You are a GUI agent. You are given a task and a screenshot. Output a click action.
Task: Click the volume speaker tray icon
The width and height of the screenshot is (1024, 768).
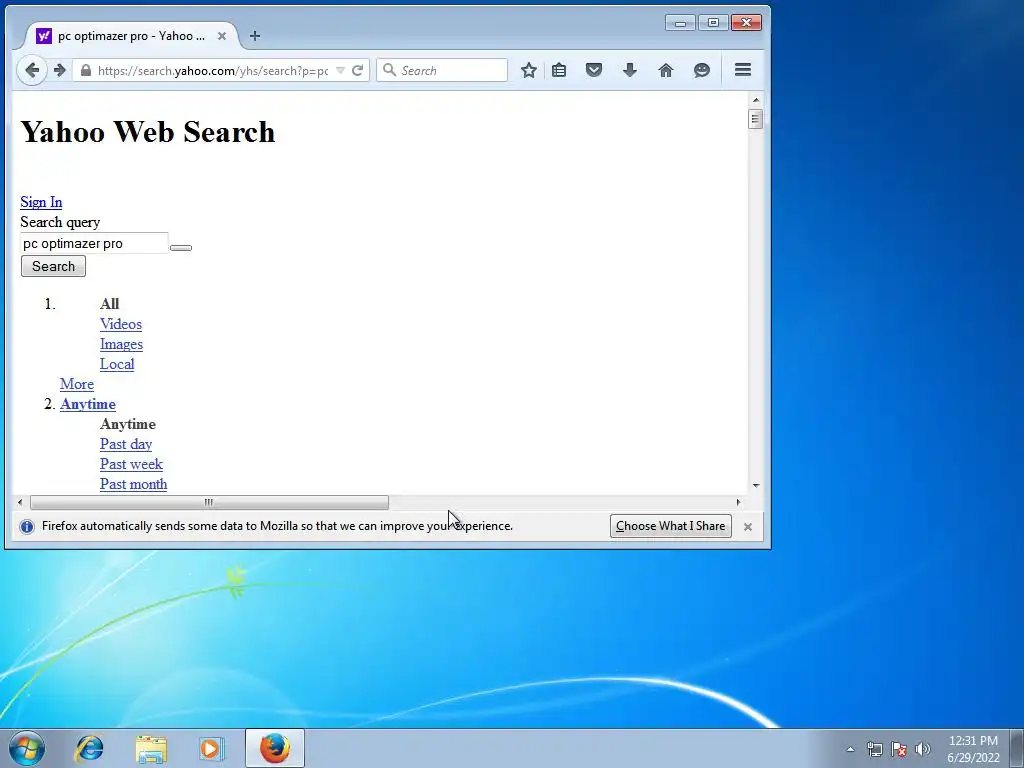923,749
